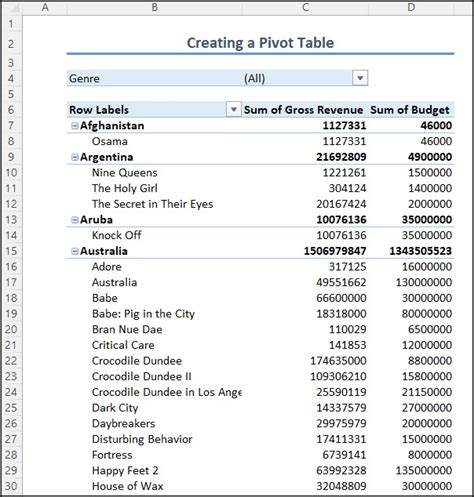Click the 'Creating a Pivot Table' title cell
The image size is (474, 497).
point(260,43)
